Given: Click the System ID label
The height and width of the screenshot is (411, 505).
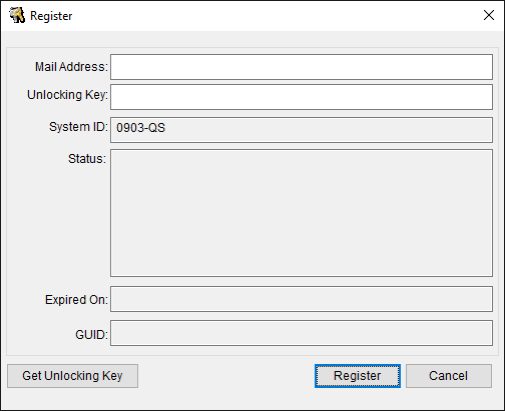Looking at the screenshot, I should coord(78,127).
